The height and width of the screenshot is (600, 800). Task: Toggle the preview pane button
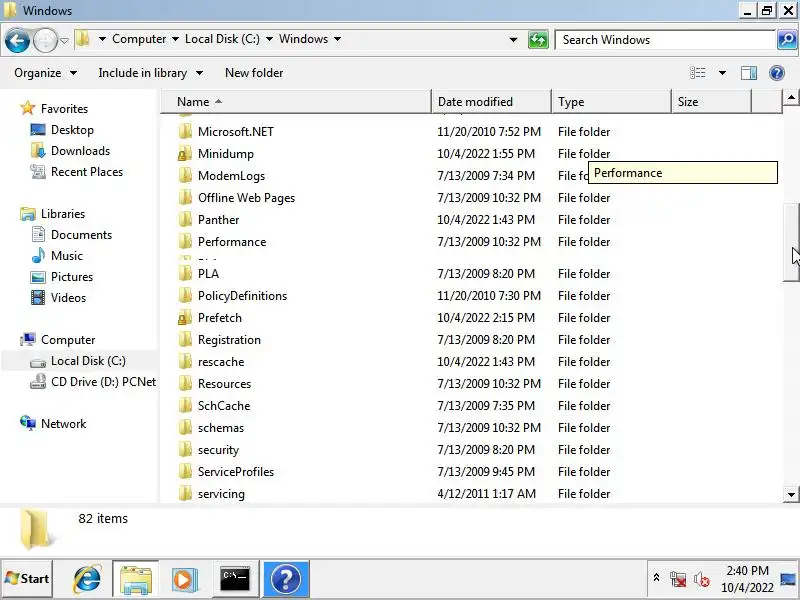pyautogui.click(x=748, y=73)
